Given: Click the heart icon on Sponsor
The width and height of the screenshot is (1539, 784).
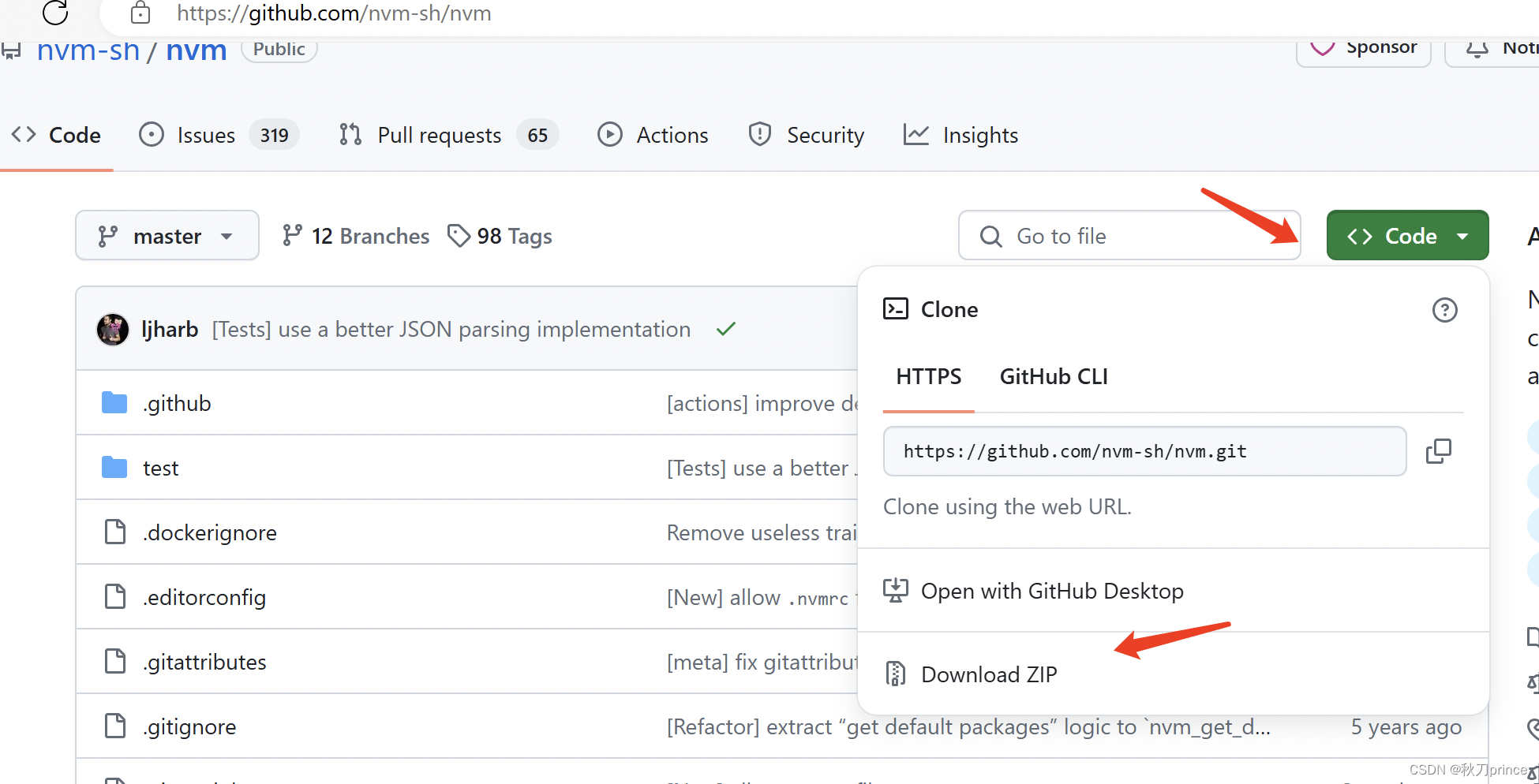Looking at the screenshot, I should pyautogui.click(x=1323, y=47).
